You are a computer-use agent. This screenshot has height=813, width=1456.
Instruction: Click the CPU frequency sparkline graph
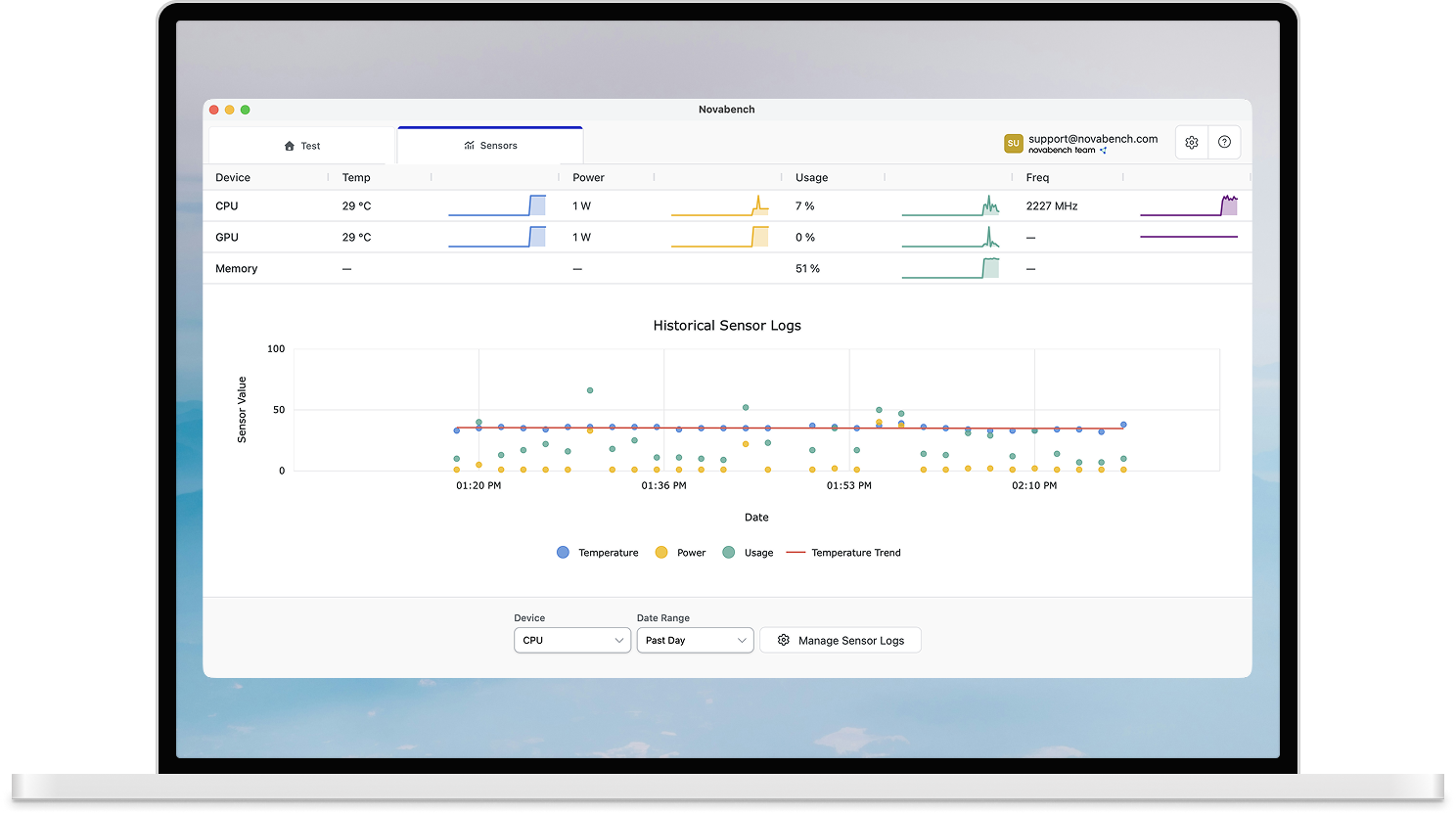1188,205
